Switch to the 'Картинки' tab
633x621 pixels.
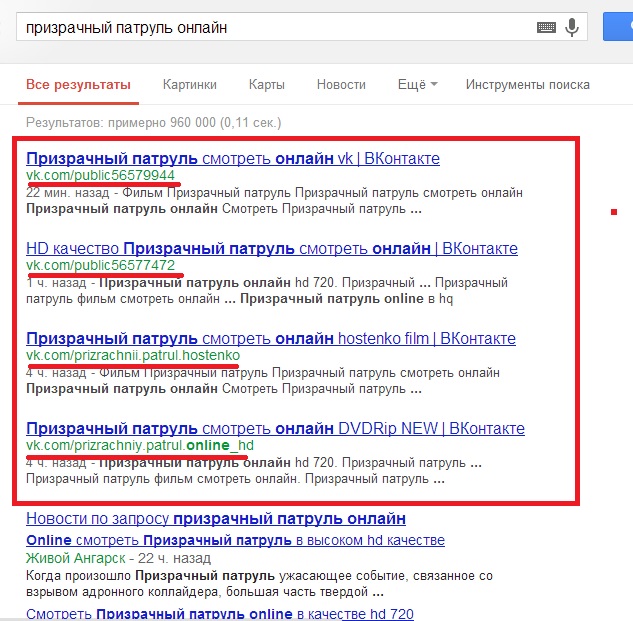[191, 85]
